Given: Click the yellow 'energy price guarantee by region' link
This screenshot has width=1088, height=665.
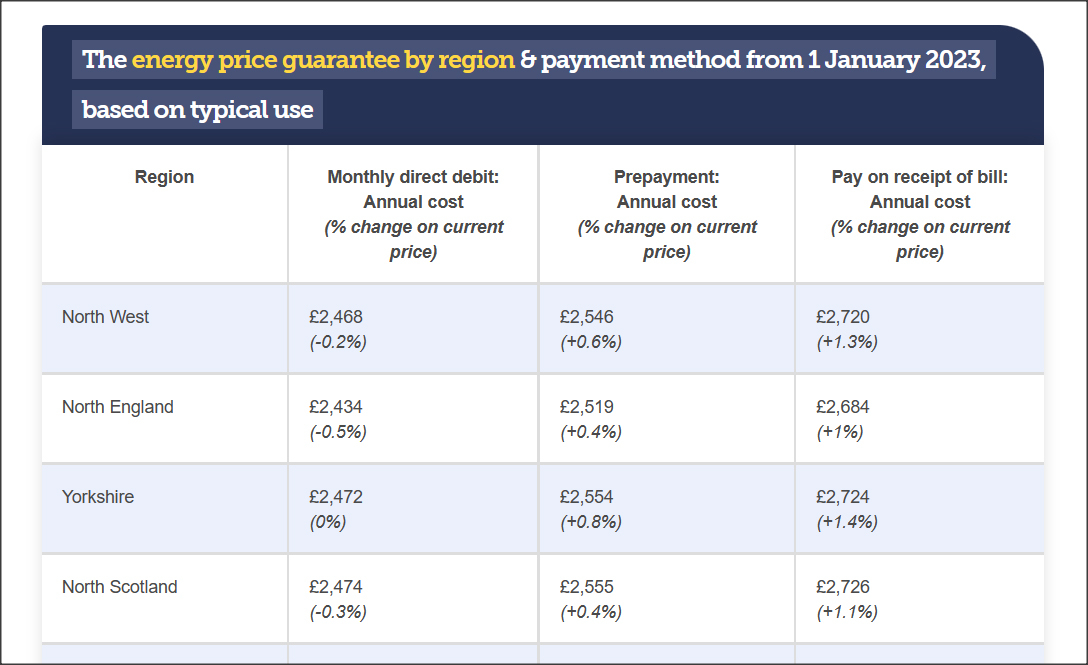Looking at the screenshot, I should pos(323,59).
